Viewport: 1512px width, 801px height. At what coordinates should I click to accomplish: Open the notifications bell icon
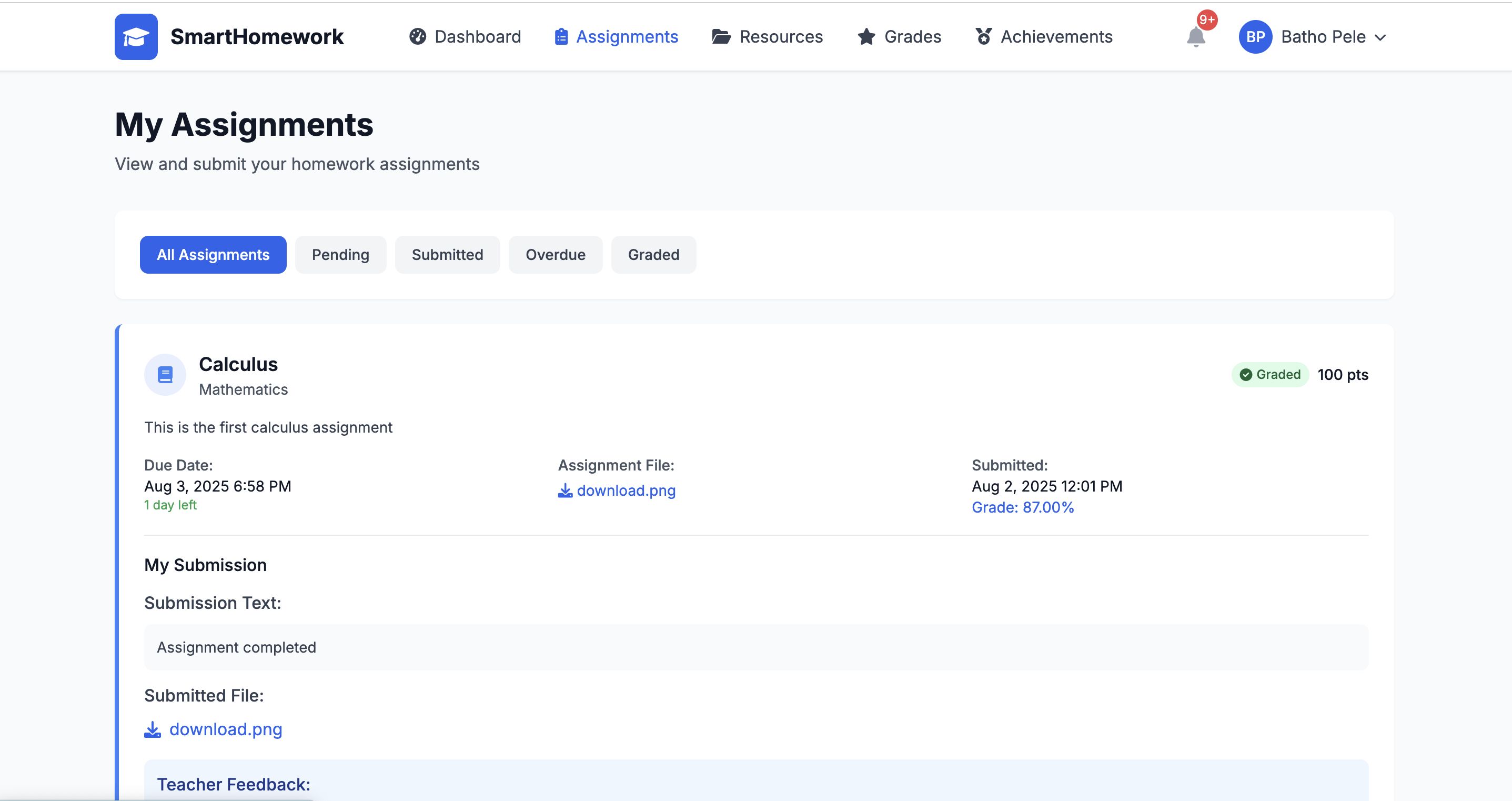tap(1195, 37)
